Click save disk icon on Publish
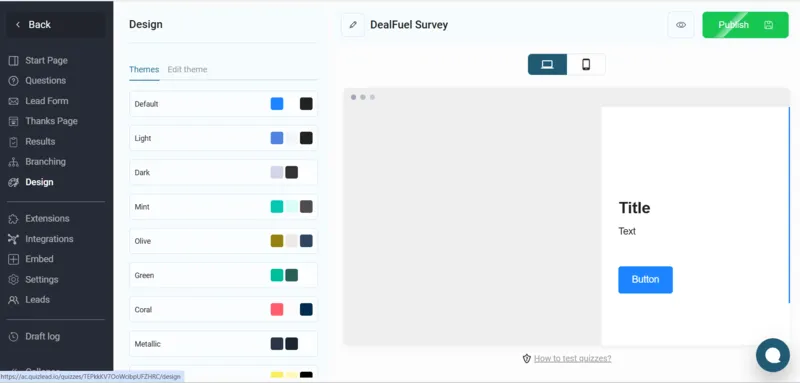This screenshot has height=383, width=800. coord(768,25)
